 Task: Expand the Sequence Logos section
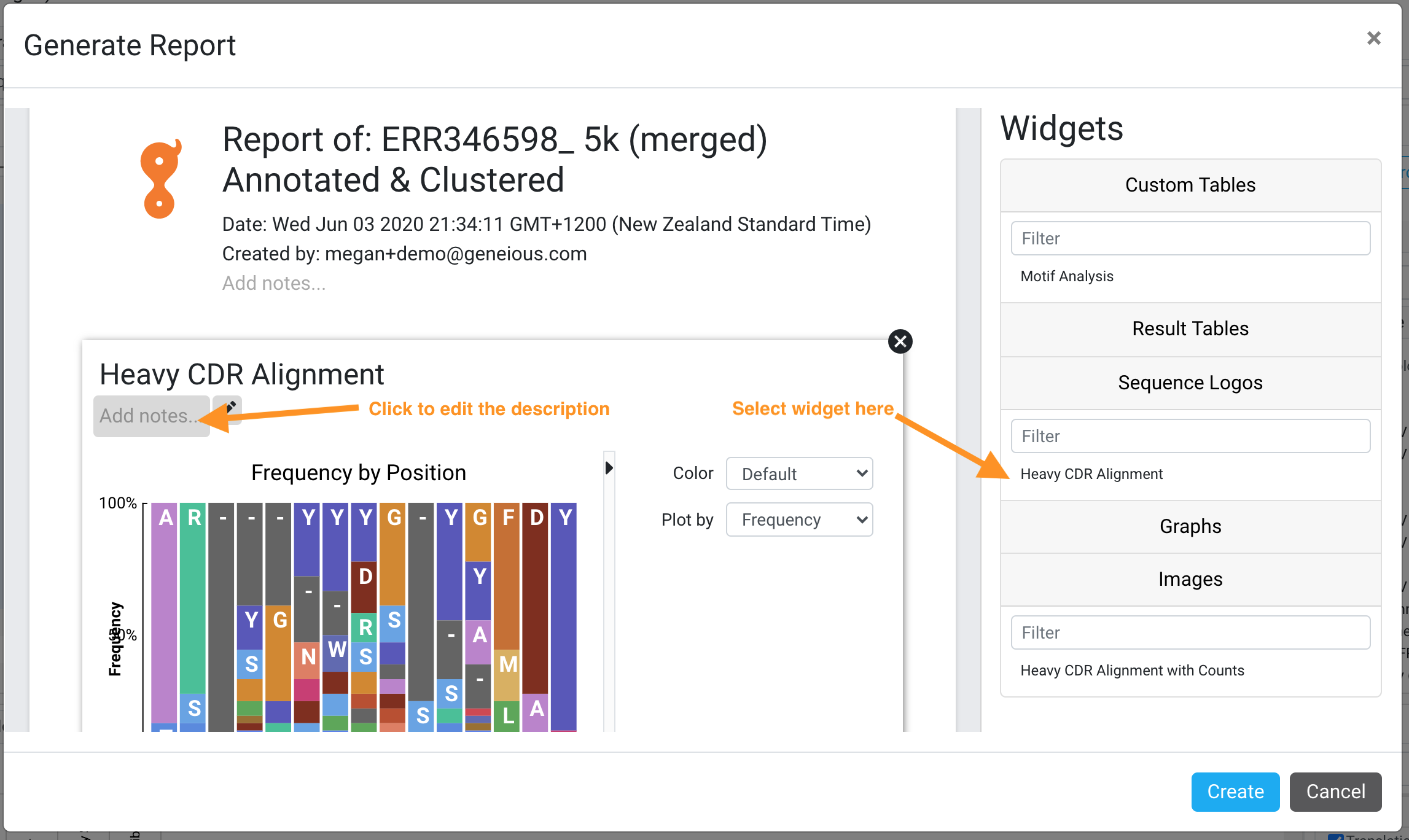click(1190, 383)
